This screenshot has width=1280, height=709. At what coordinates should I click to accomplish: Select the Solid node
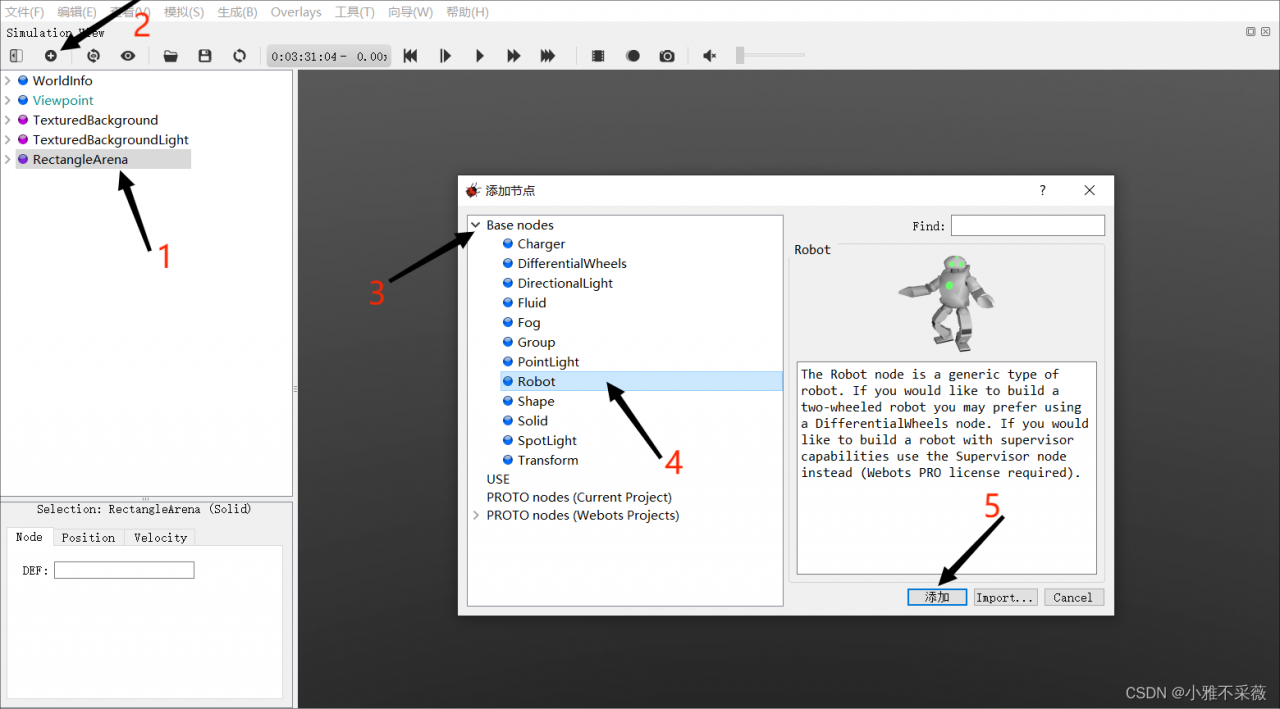(533, 421)
